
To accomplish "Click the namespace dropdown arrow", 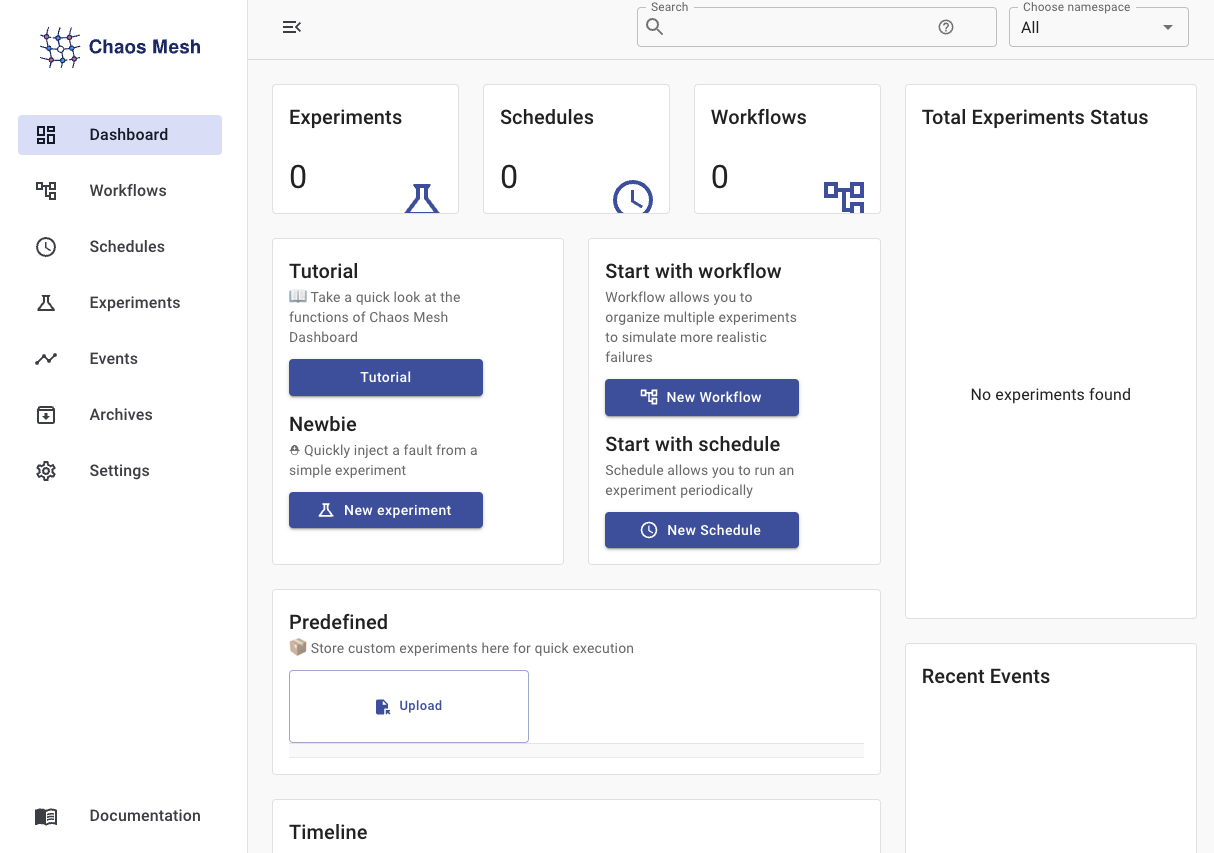I will tap(1167, 28).
